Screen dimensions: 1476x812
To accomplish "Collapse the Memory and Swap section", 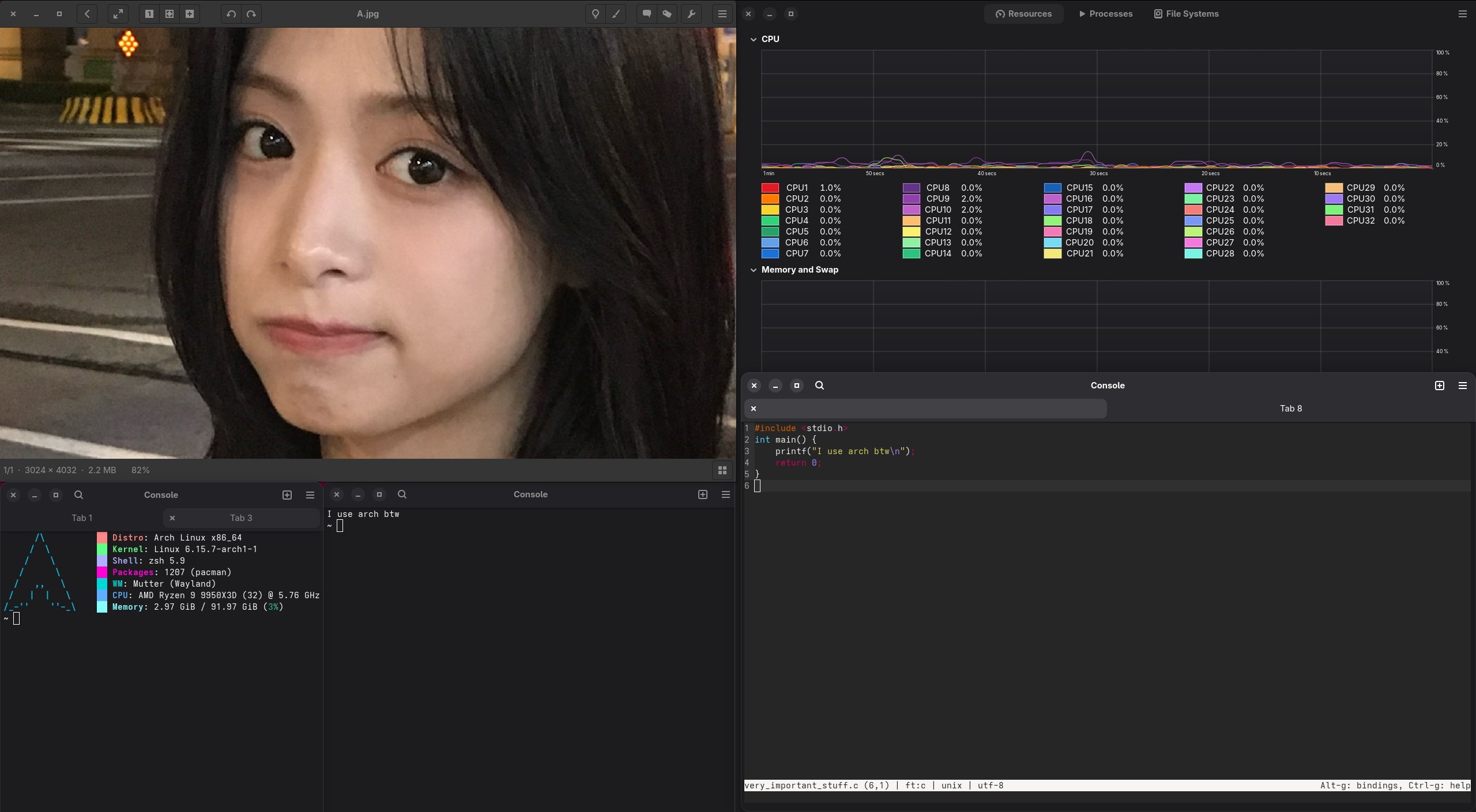I will click(x=754, y=270).
